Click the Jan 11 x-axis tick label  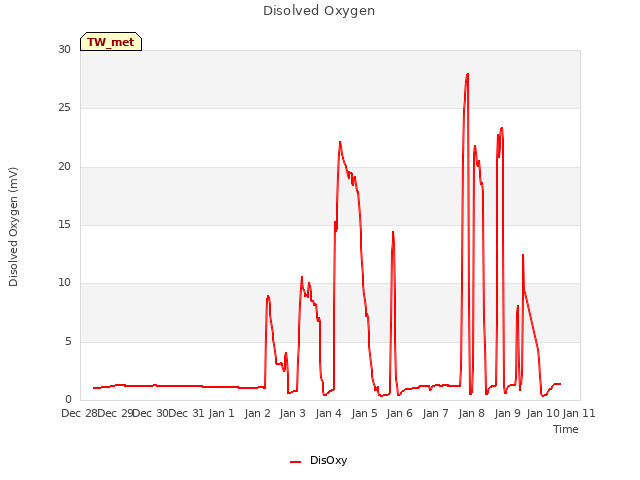(579, 413)
